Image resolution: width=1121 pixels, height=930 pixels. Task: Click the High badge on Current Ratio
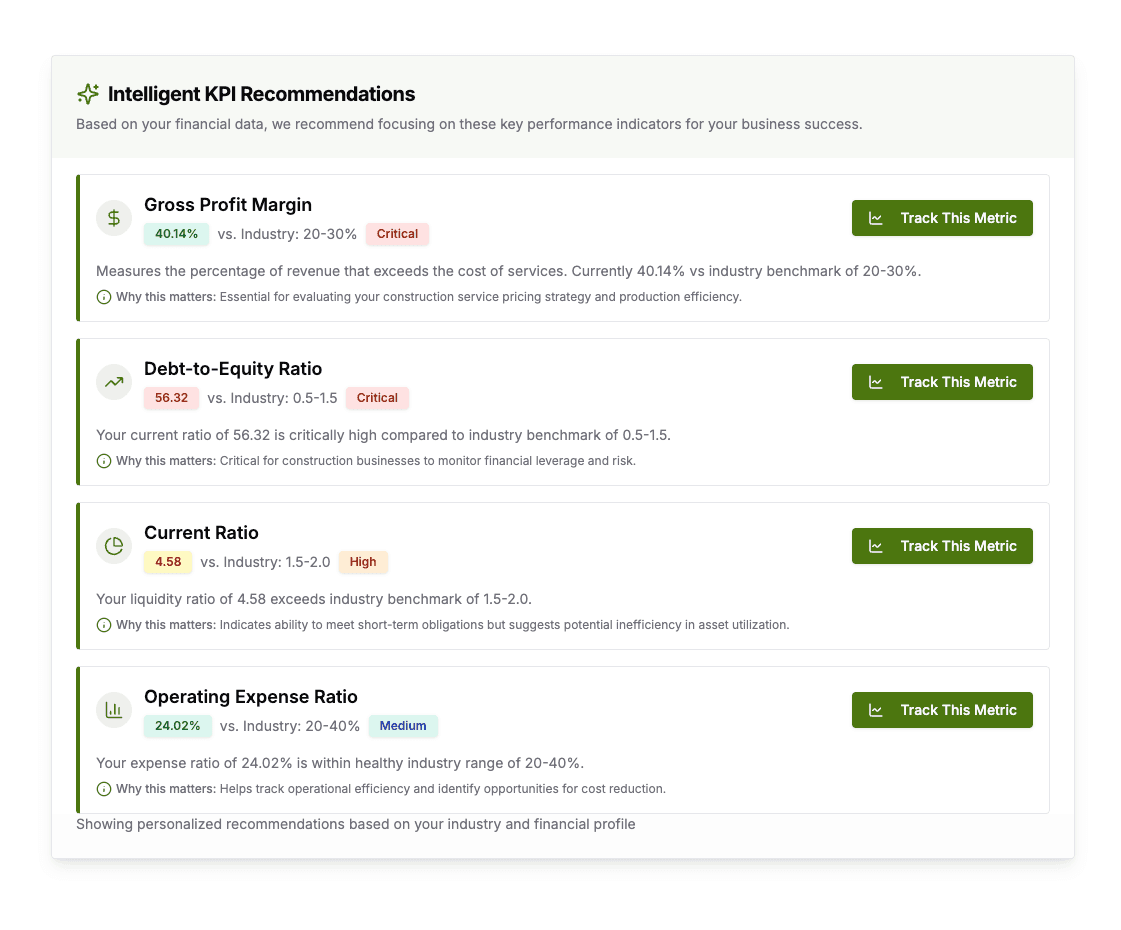point(363,562)
